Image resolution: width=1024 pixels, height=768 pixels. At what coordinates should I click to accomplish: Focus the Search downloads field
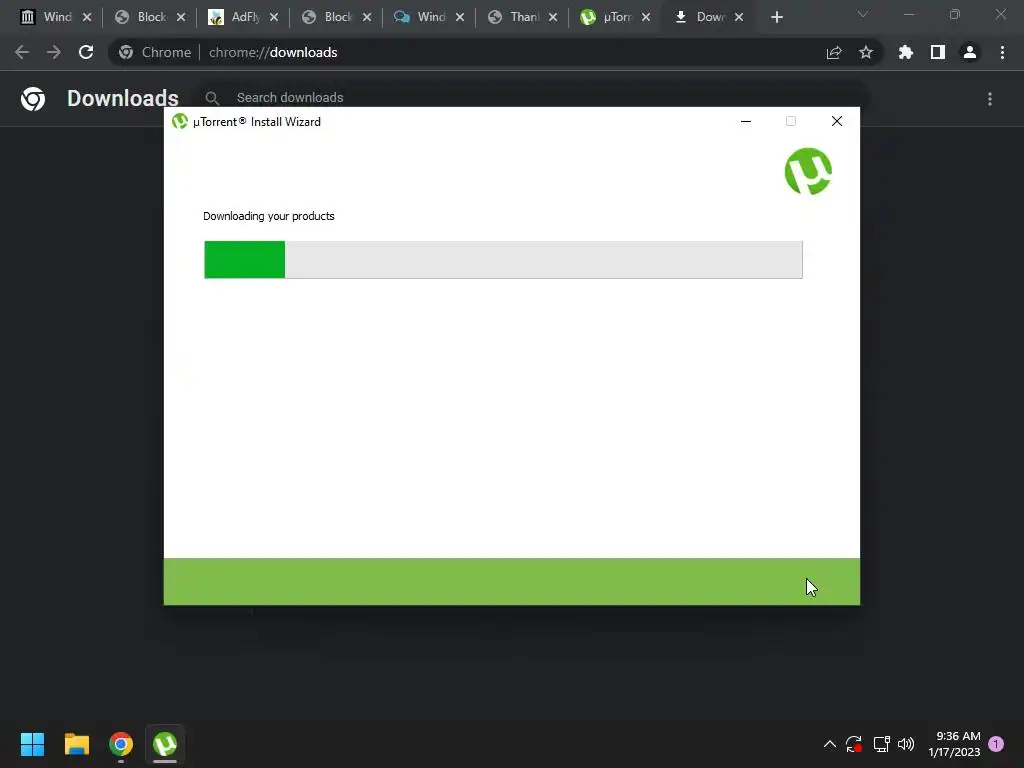[532, 97]
